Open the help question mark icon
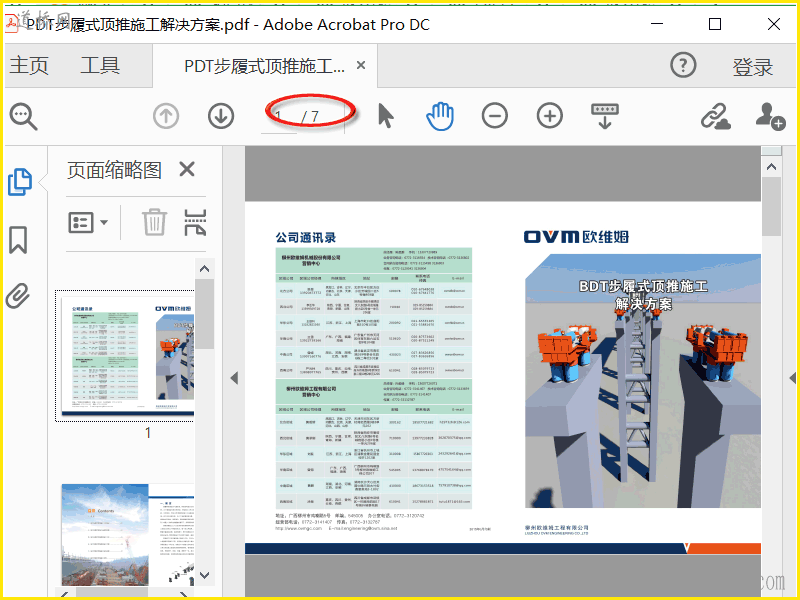Image resolution: width=800 pixels, height=600 pixels. (x=683, y=65)
